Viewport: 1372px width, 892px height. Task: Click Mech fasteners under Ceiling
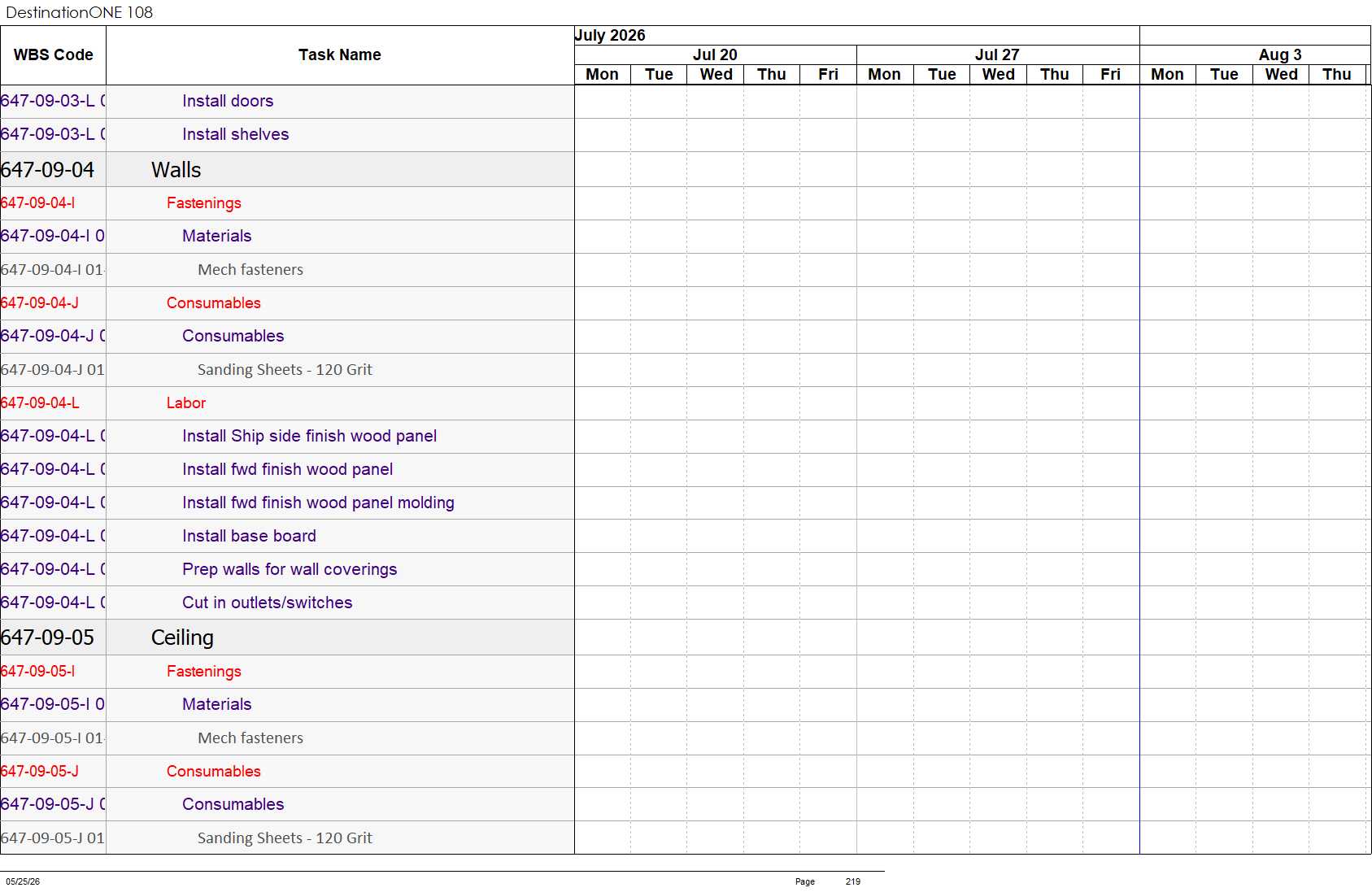point(250,738)
